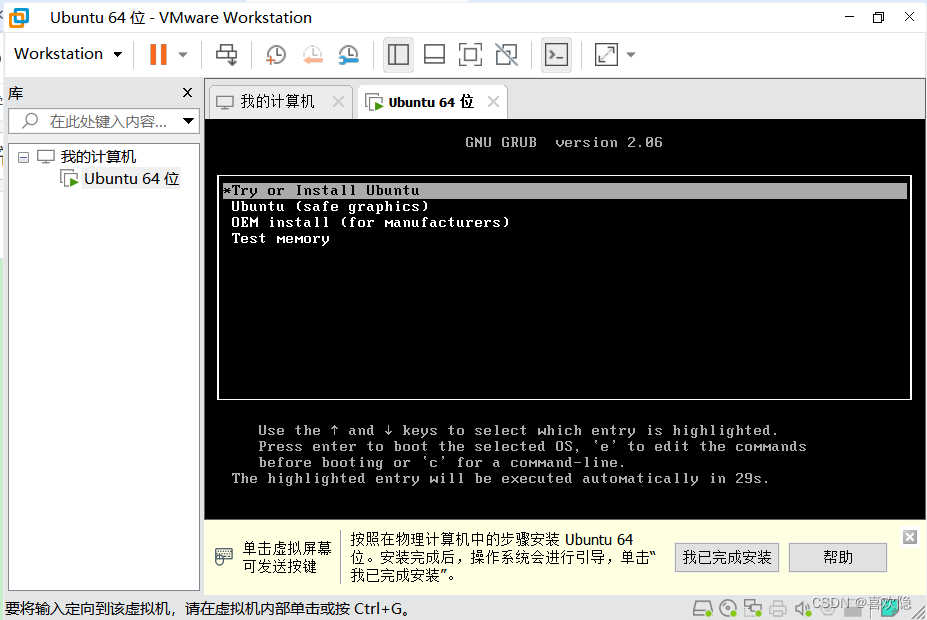Click Send Ctrl+Alt+Del toolbar icon
927x620 pixels.
click(226, 54)
